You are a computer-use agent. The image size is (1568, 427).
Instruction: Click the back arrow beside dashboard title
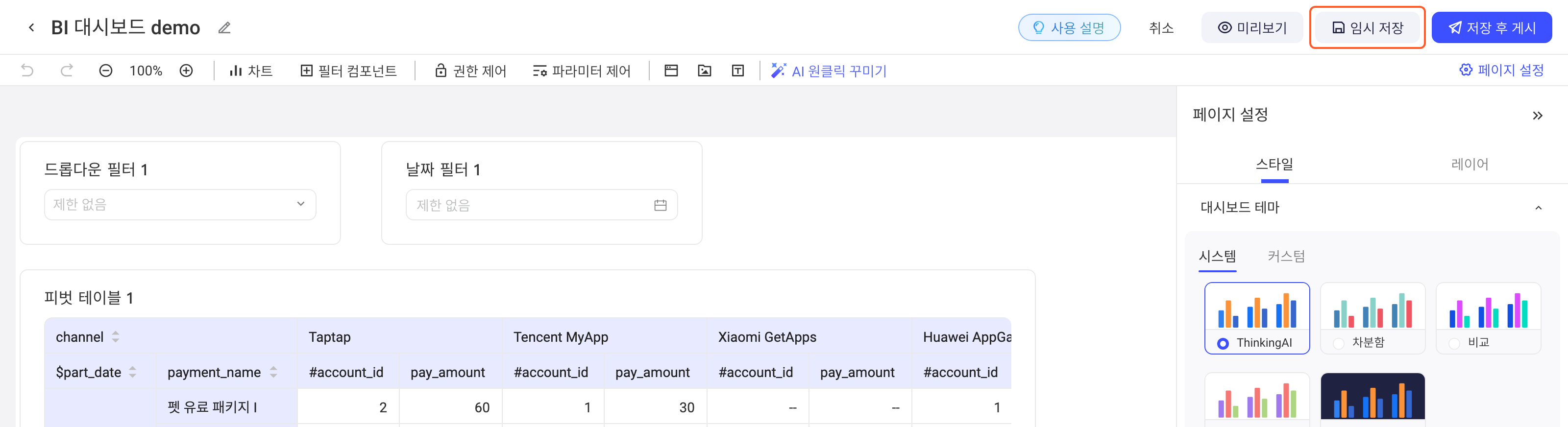(31, 27)
